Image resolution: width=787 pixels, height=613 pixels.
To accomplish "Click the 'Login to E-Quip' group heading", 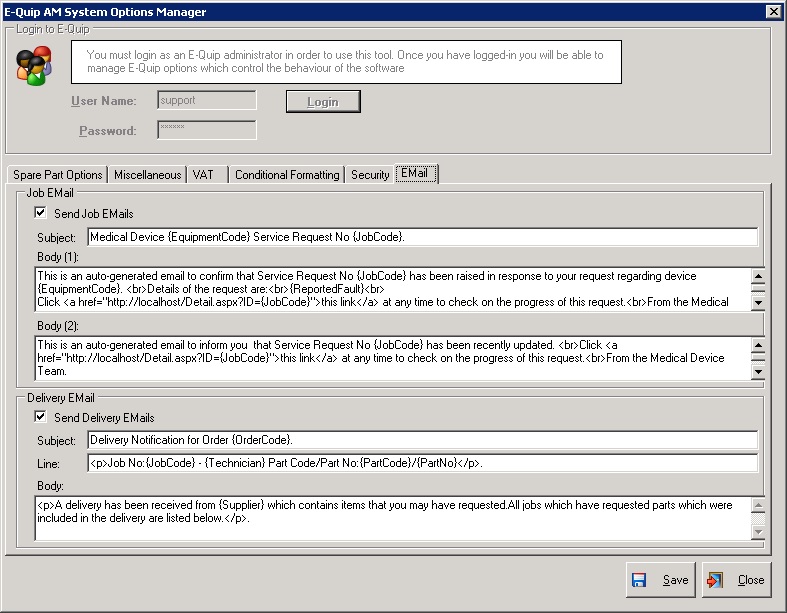I will click(x=53, y=29).
